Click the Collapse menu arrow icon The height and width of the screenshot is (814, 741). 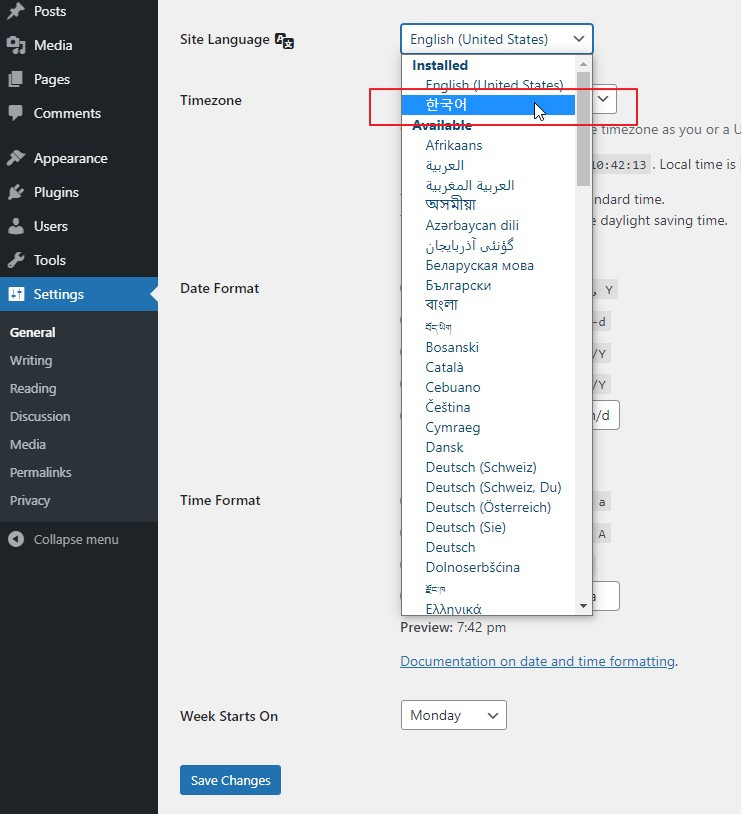pyautogui.click(x=16, y=539)
